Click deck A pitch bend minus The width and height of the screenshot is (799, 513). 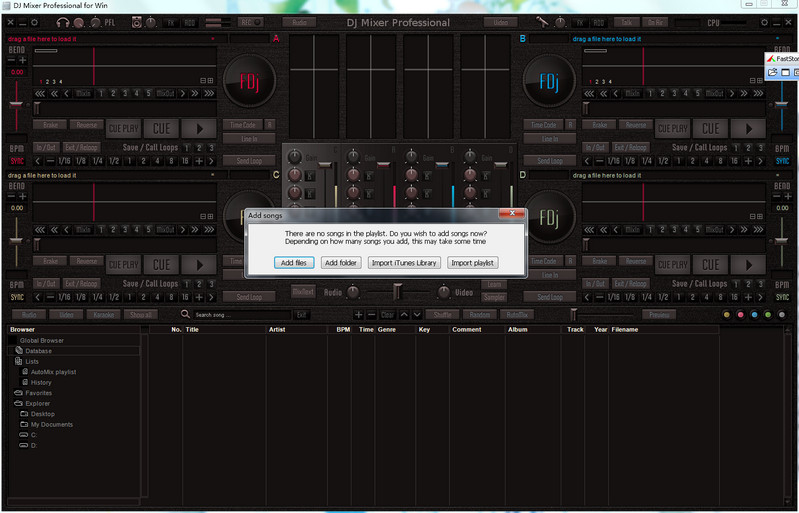click(x=12, y=60)
